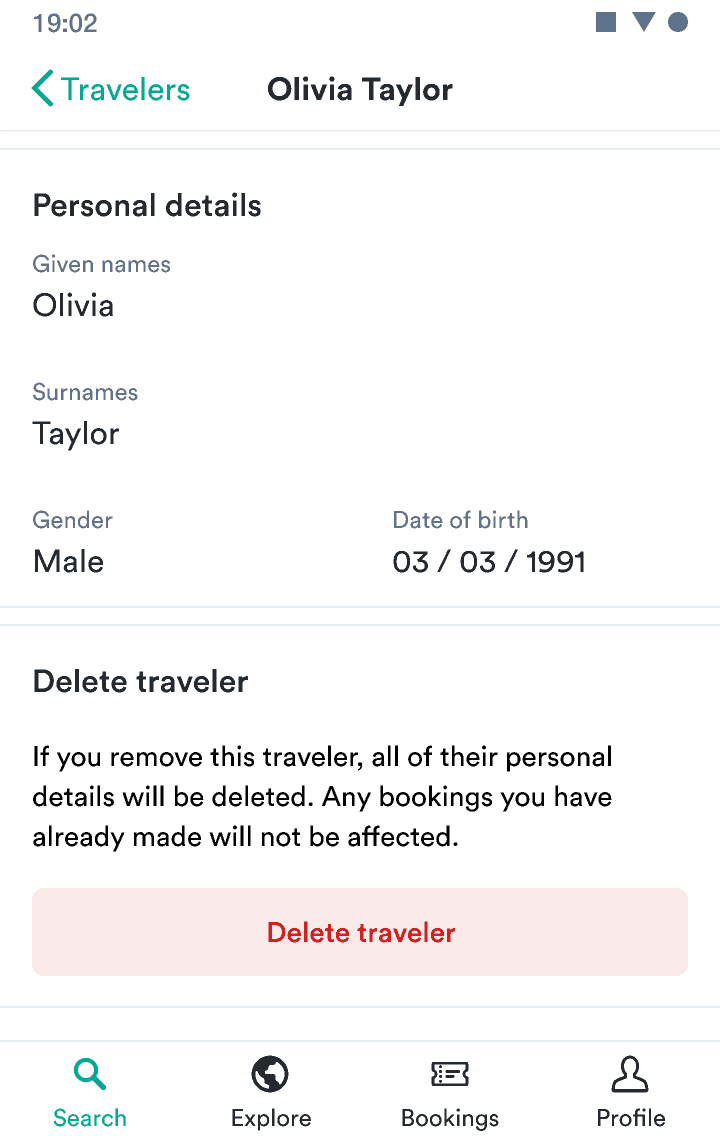This screenshot has width=720, height=1136.
Task: Select the Profile tab label
Action: click(630, 1118)
